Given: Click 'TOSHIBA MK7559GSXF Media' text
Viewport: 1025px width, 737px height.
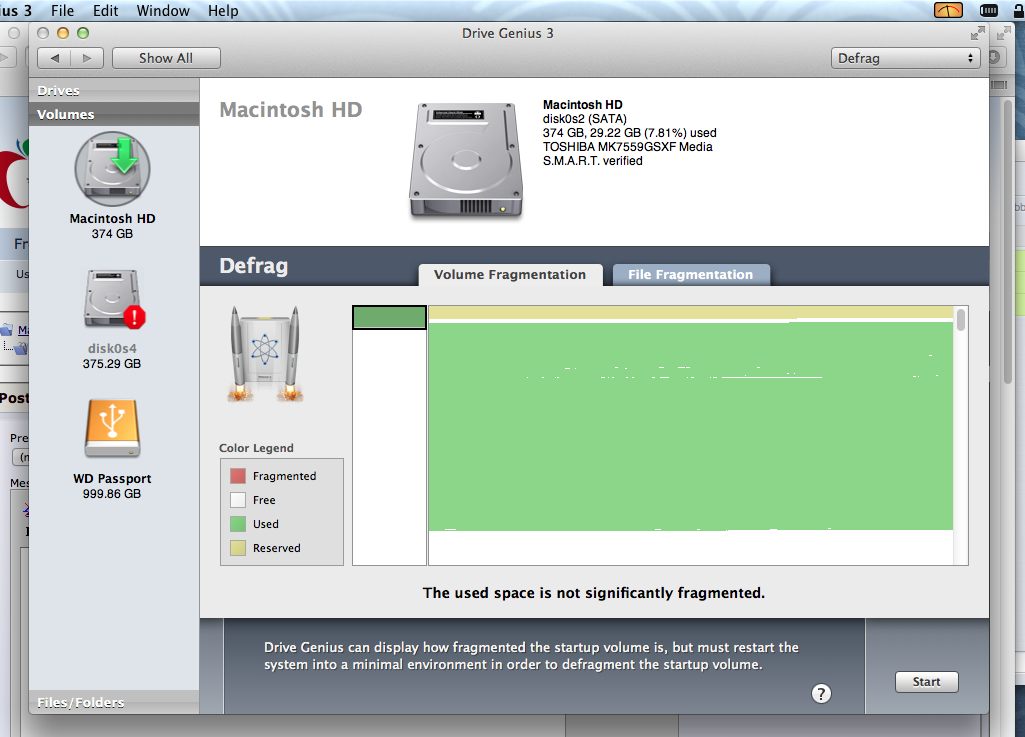Looking at the screenshot, I should (628, 146).
